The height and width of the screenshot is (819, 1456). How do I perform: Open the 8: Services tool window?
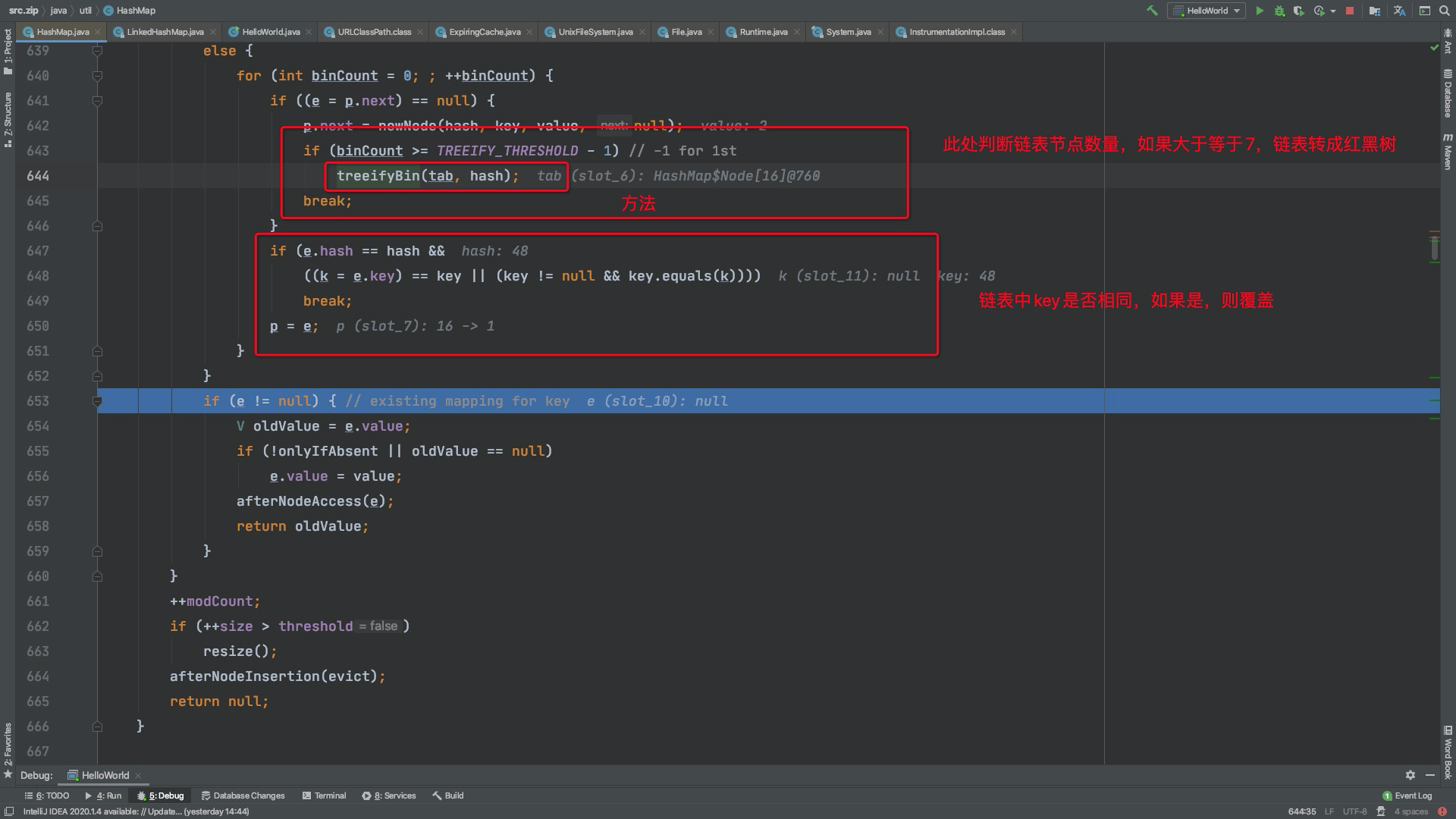(389, 795)
